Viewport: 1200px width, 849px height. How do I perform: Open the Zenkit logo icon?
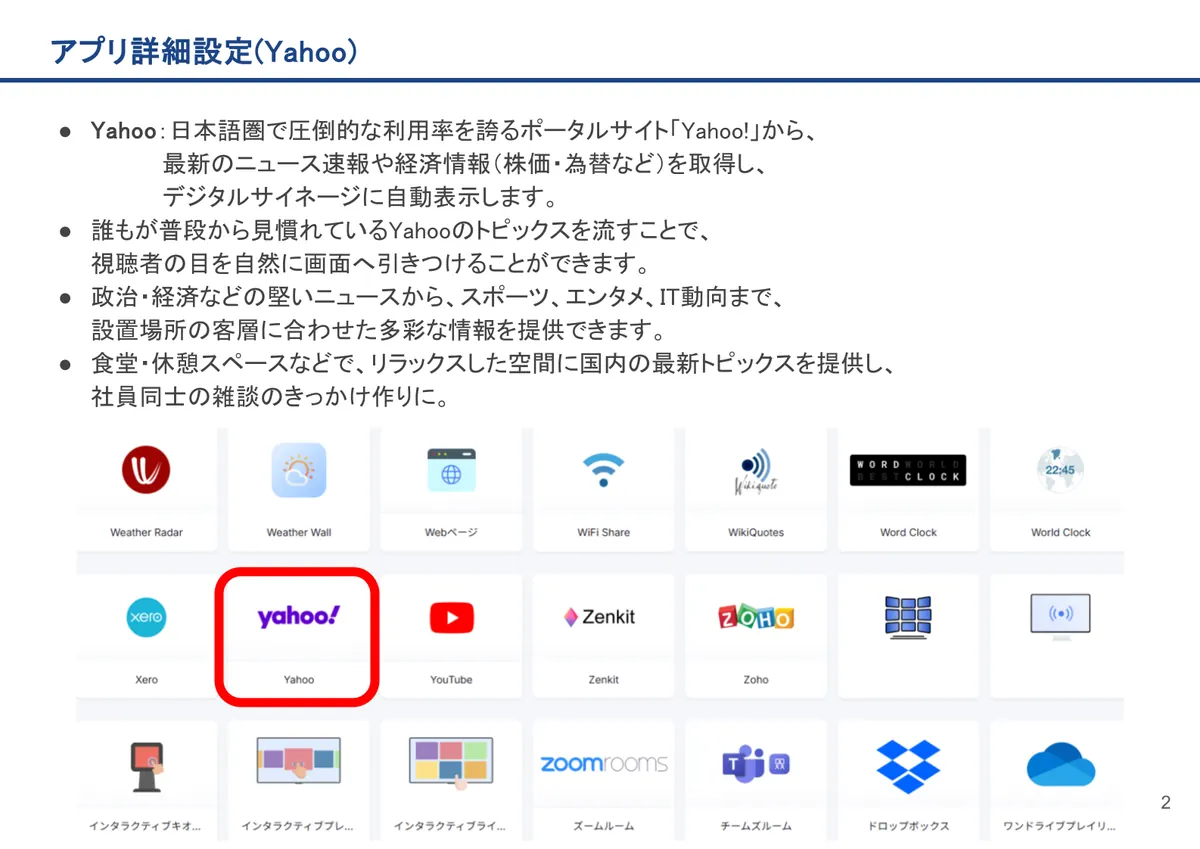click(x=599, y=617)
